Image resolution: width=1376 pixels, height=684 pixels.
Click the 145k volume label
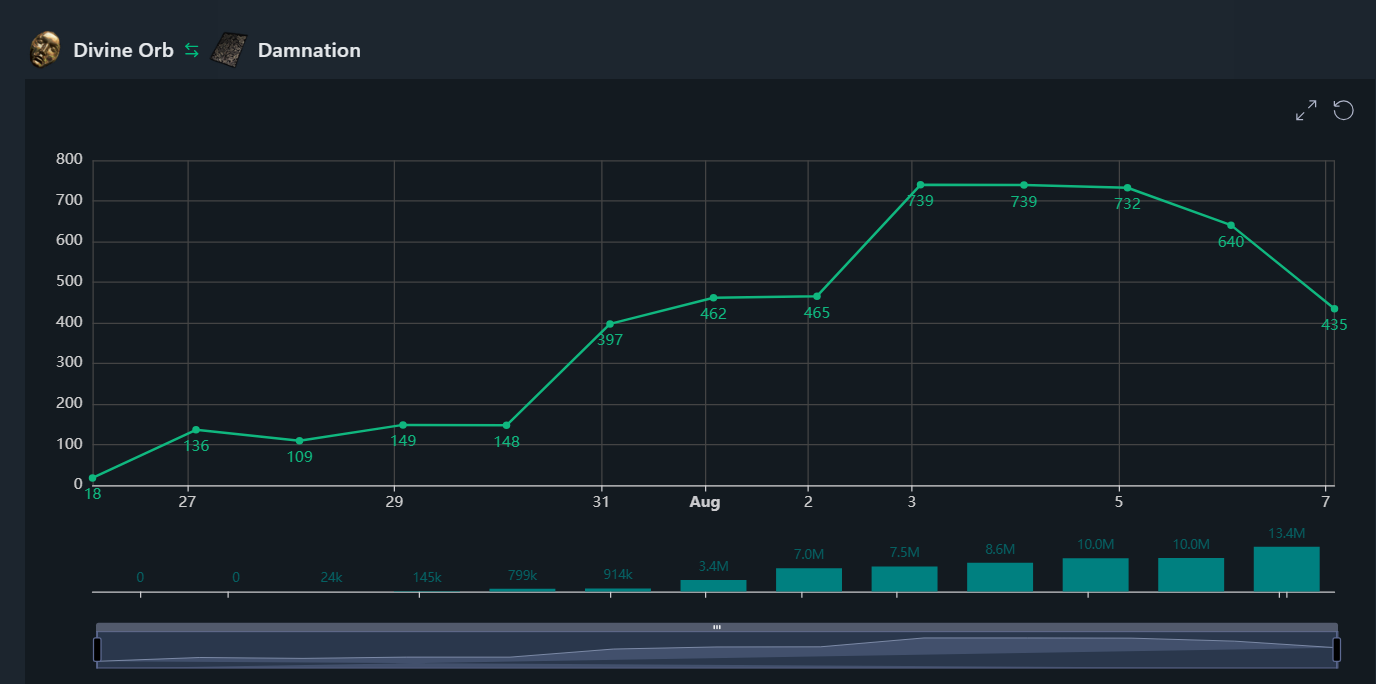pos(427,577)
